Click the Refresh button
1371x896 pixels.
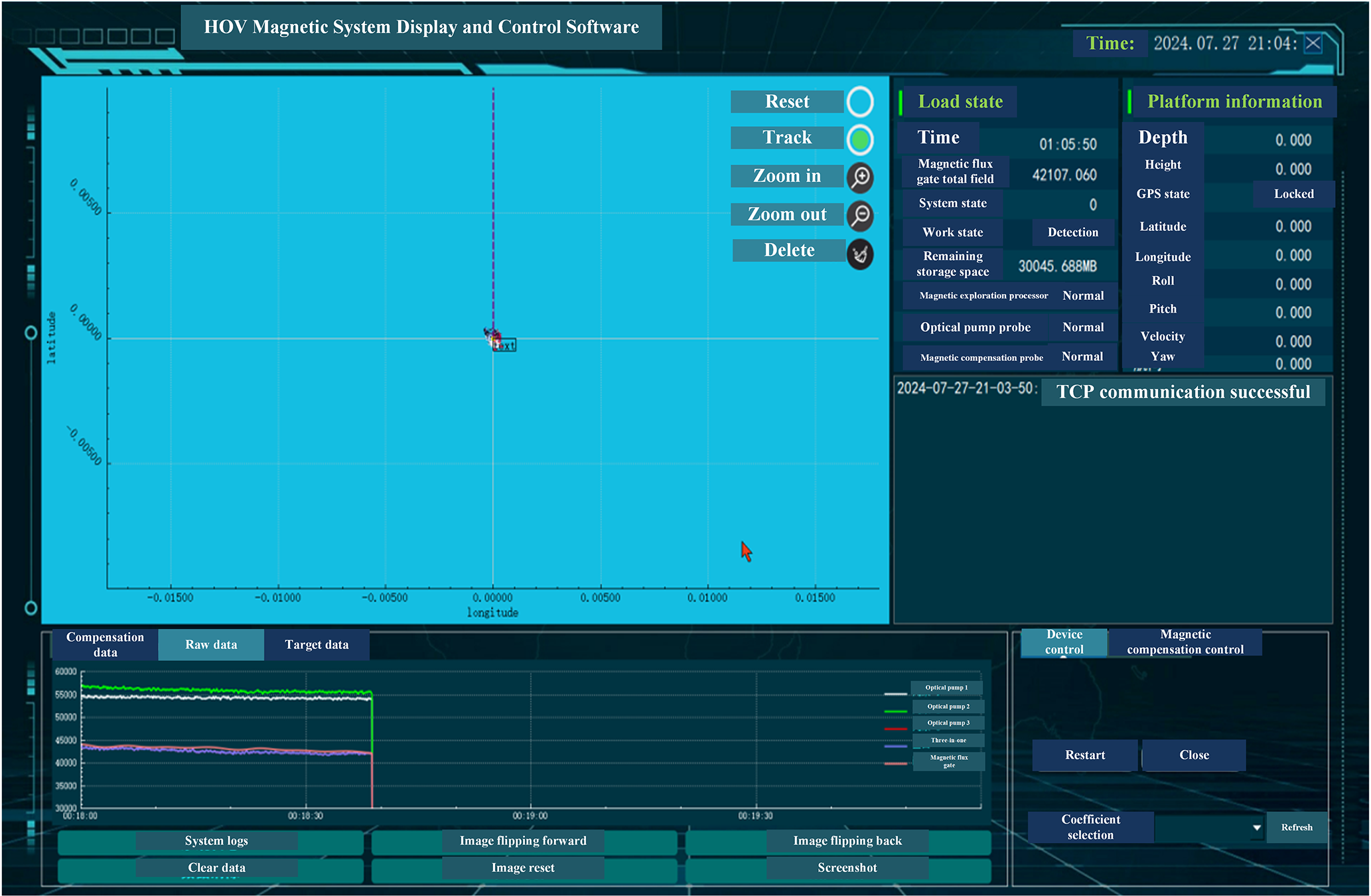click(x=1297, y=828)
